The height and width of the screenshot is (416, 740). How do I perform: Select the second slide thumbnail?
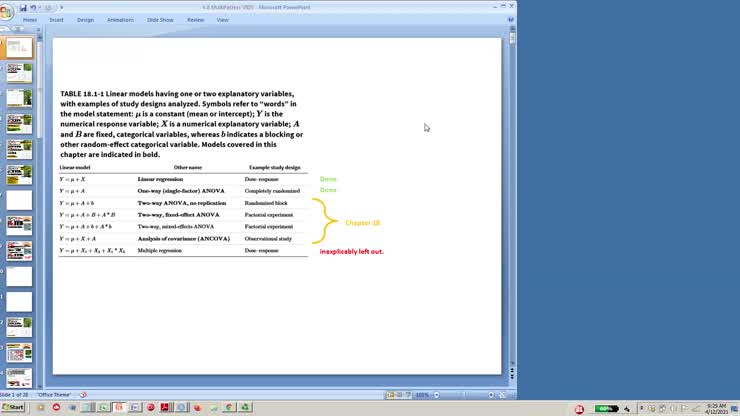(x=19, y=73)
